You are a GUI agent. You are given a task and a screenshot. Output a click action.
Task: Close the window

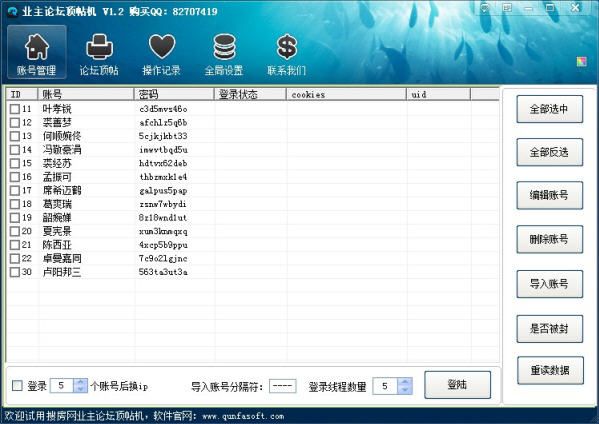(576, 7)
